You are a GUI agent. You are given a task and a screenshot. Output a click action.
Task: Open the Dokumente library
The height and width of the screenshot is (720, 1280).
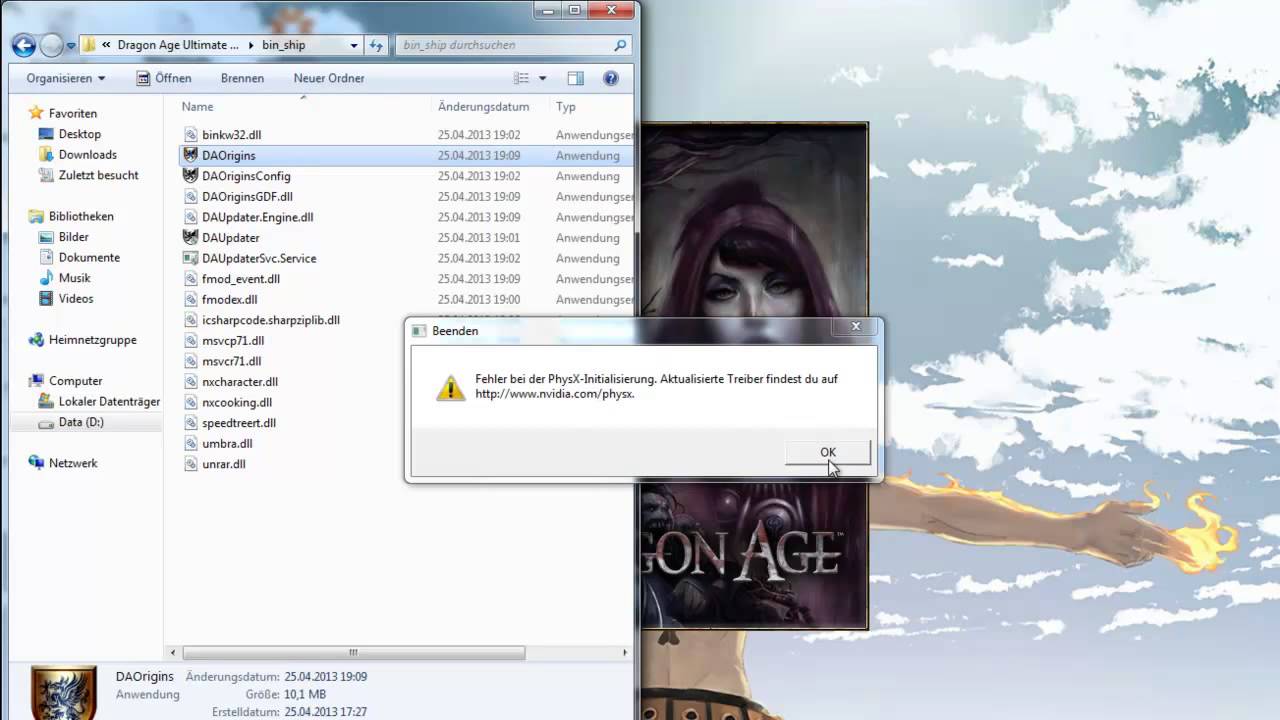click(x=89, y=257)
